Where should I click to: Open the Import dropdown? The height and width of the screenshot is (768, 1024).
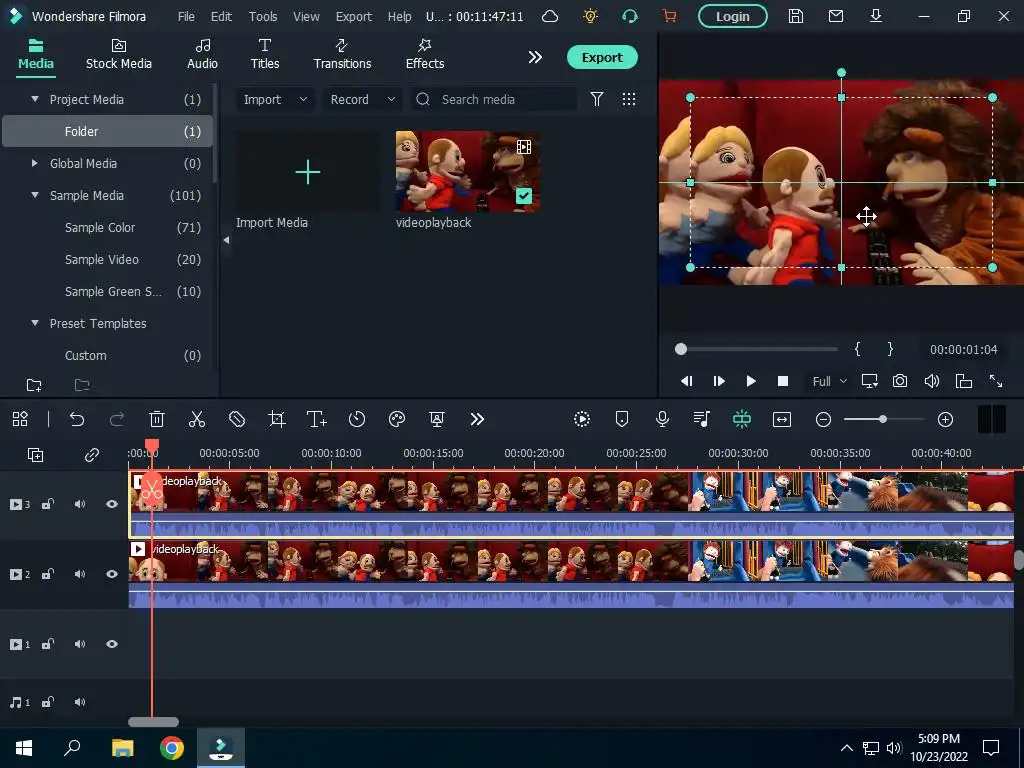coord(274,99)
